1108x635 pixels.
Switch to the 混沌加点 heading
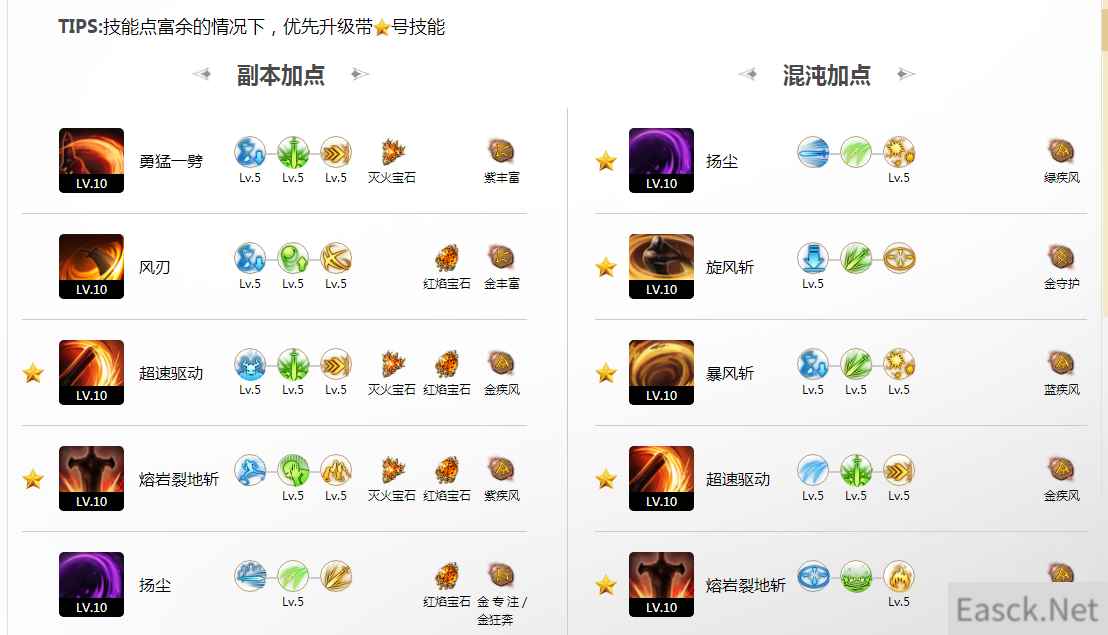(826, 75)
